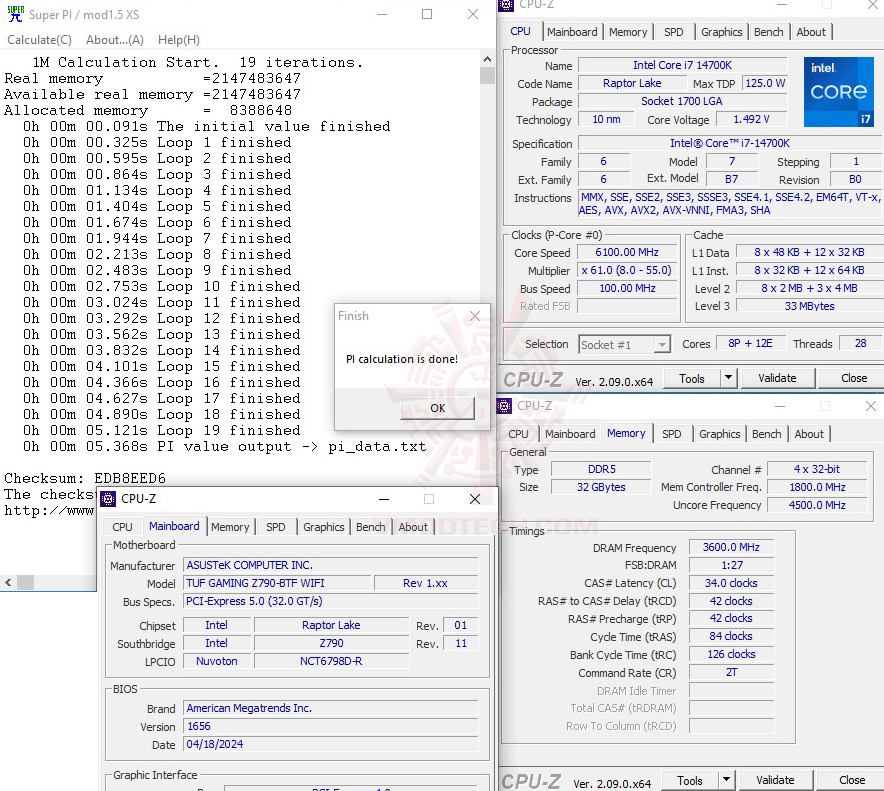Screen dimensions: 884x791
Task: Open the Help menu in Super PI
Action: 178,39
